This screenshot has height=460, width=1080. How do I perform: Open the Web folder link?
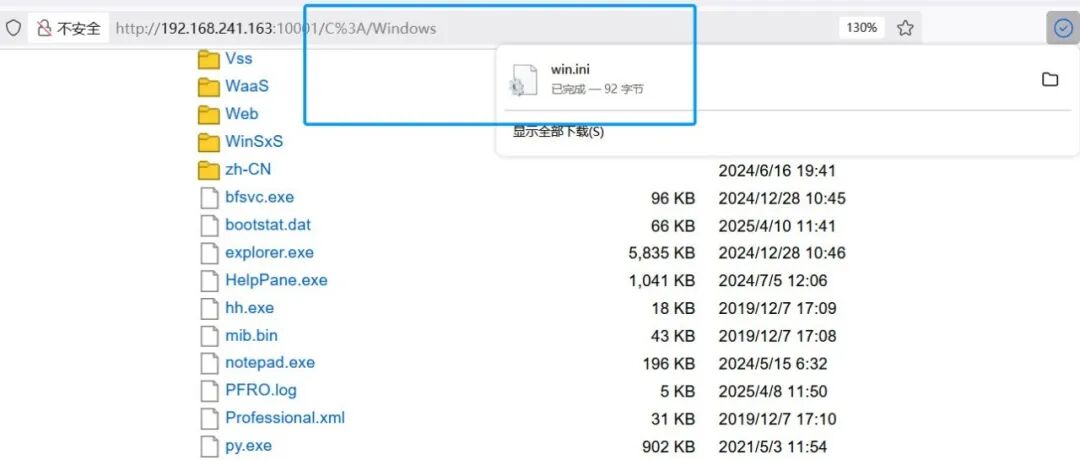242,114
